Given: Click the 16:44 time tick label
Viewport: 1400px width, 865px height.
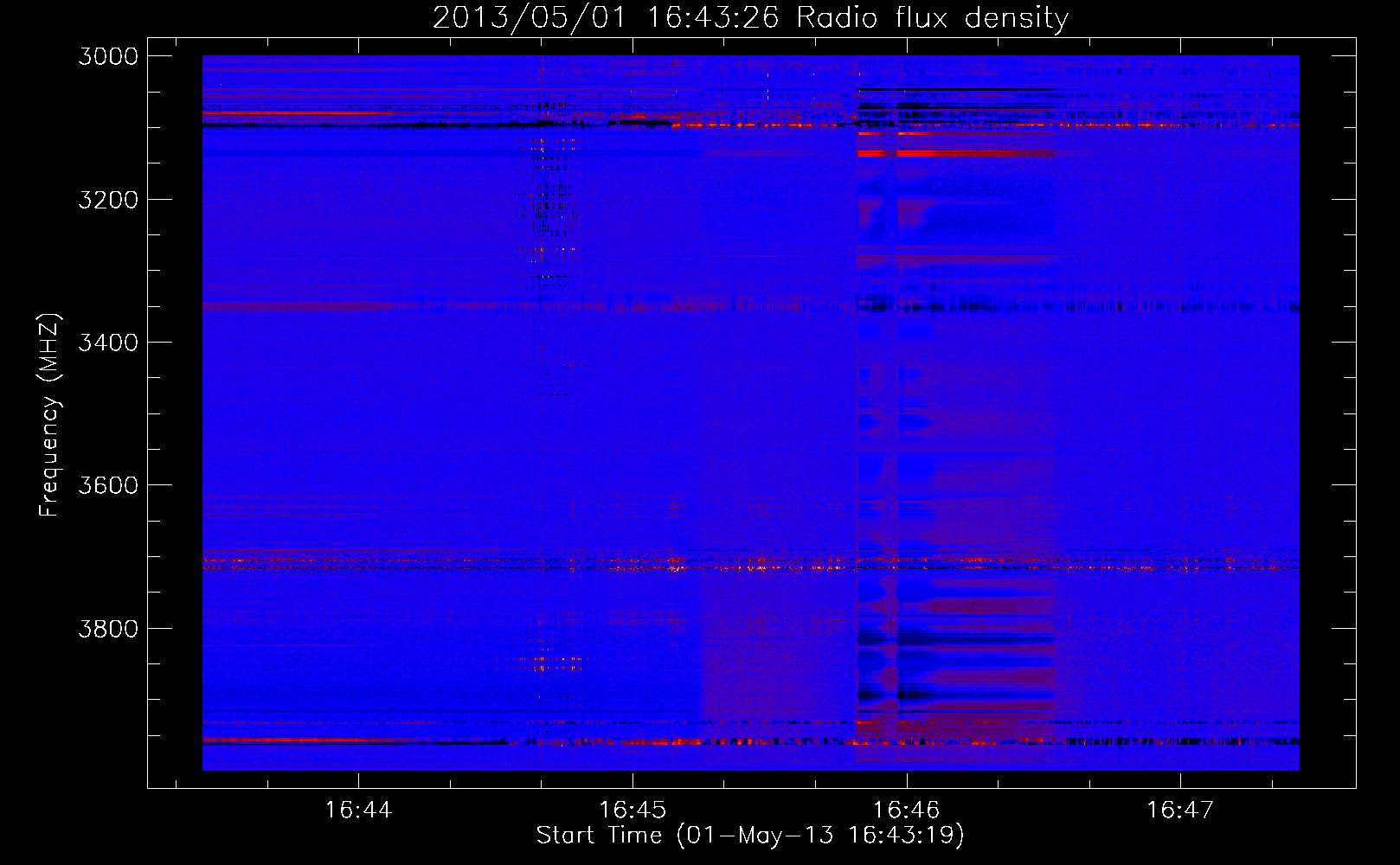Looking at the screenshot, I should pos(358,811).
